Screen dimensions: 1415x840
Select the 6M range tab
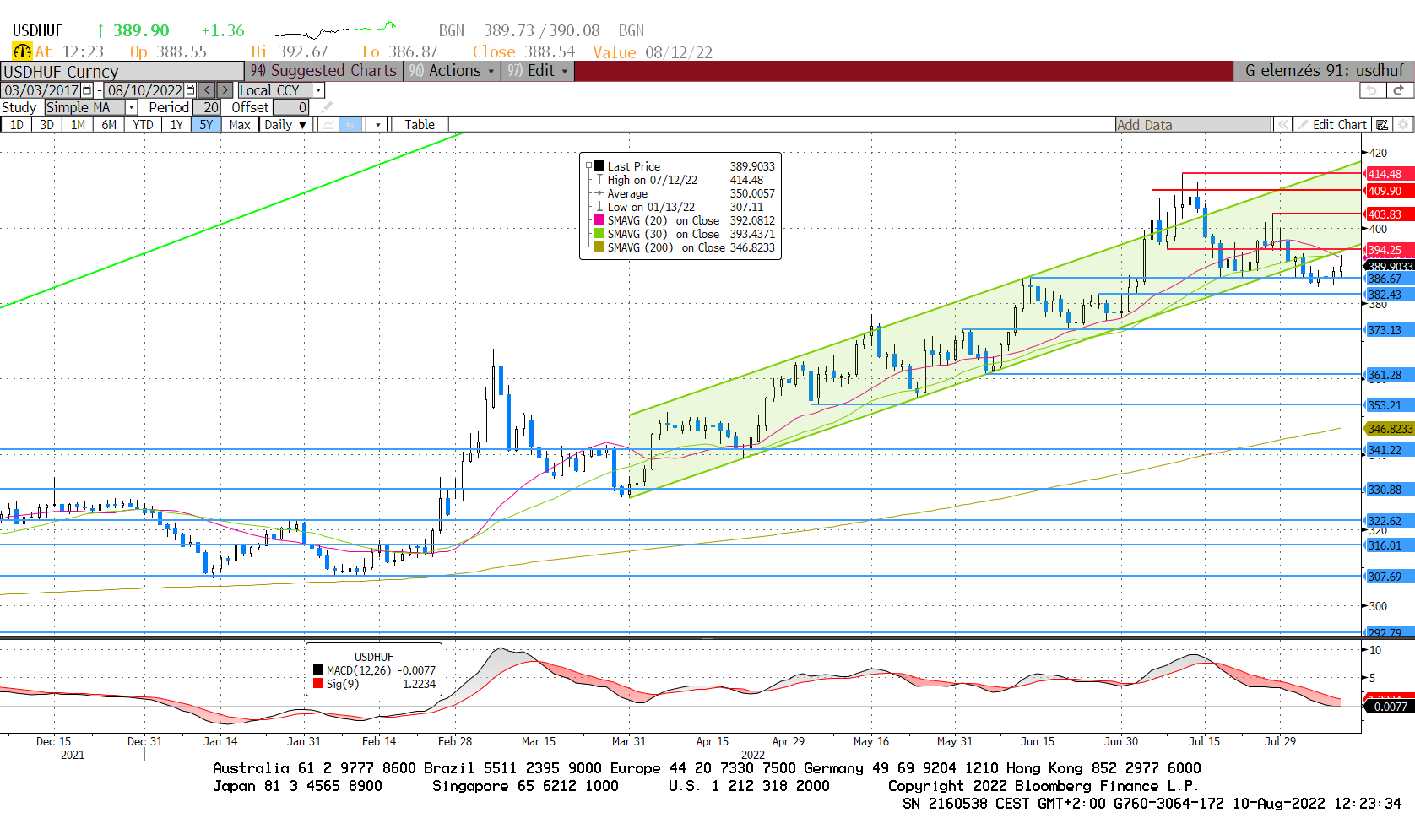coord(109,125)
